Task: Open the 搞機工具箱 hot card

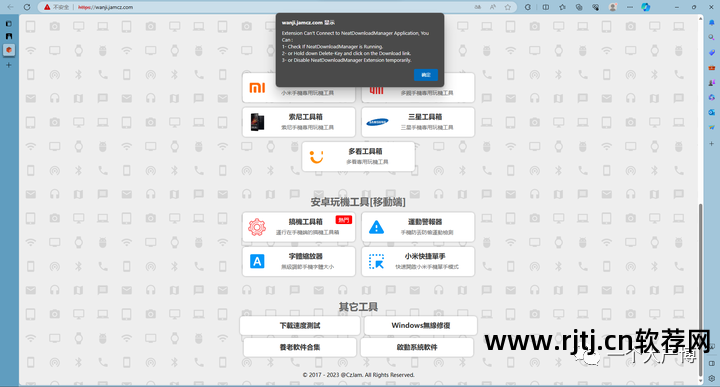Action: coord(298,227)
